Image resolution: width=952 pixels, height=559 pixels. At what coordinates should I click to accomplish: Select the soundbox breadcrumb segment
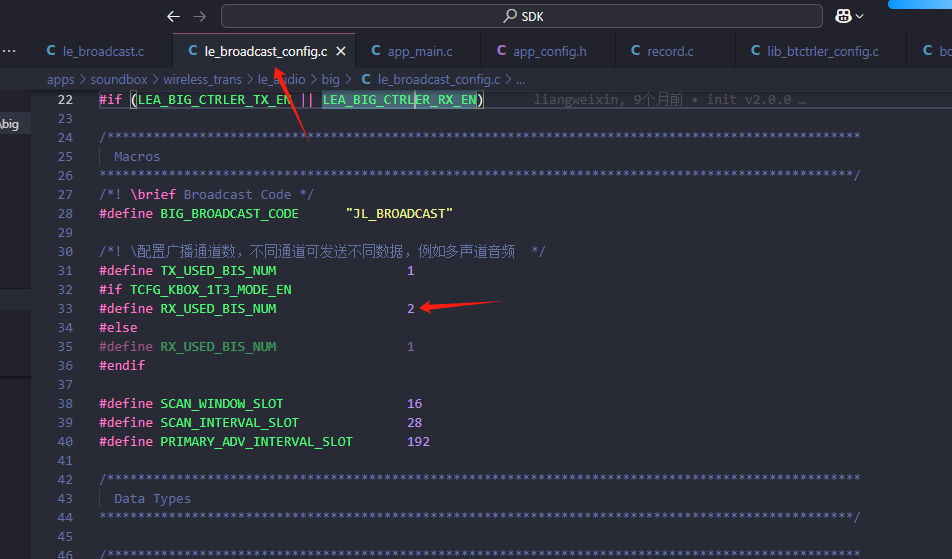pos(118,80)
